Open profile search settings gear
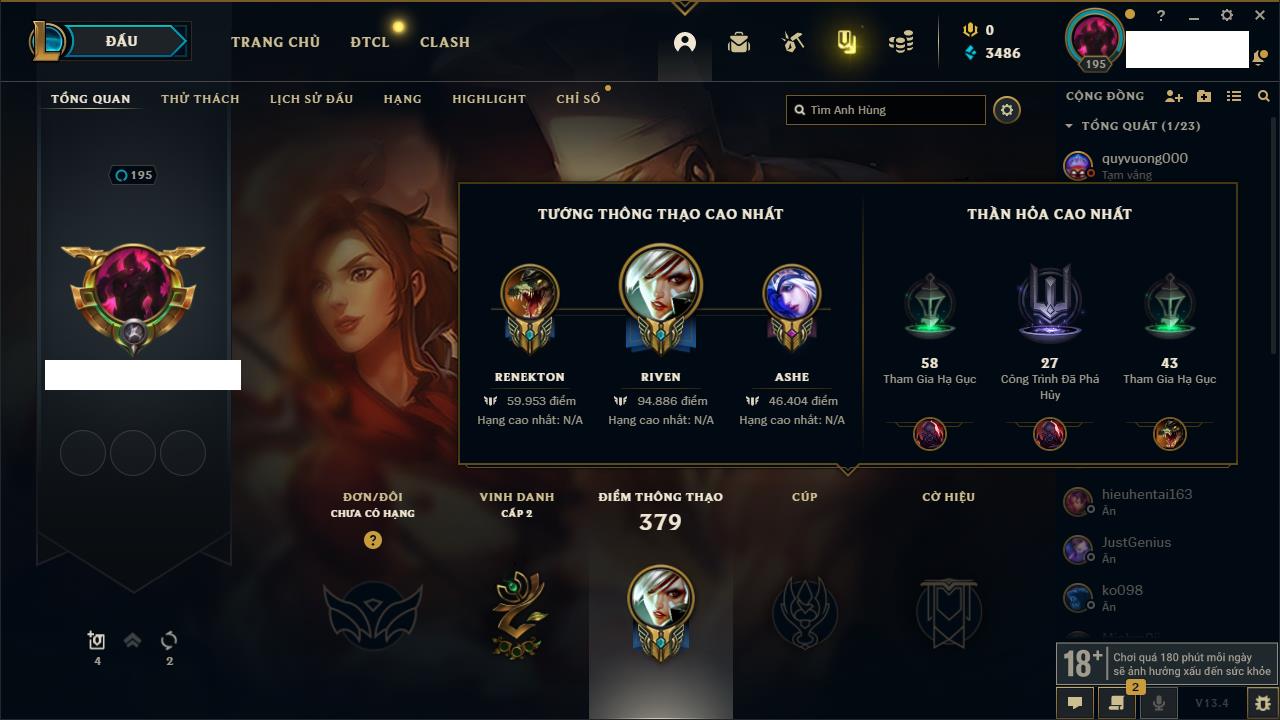Viewport: 1280px width, 720px height. 1007,110
